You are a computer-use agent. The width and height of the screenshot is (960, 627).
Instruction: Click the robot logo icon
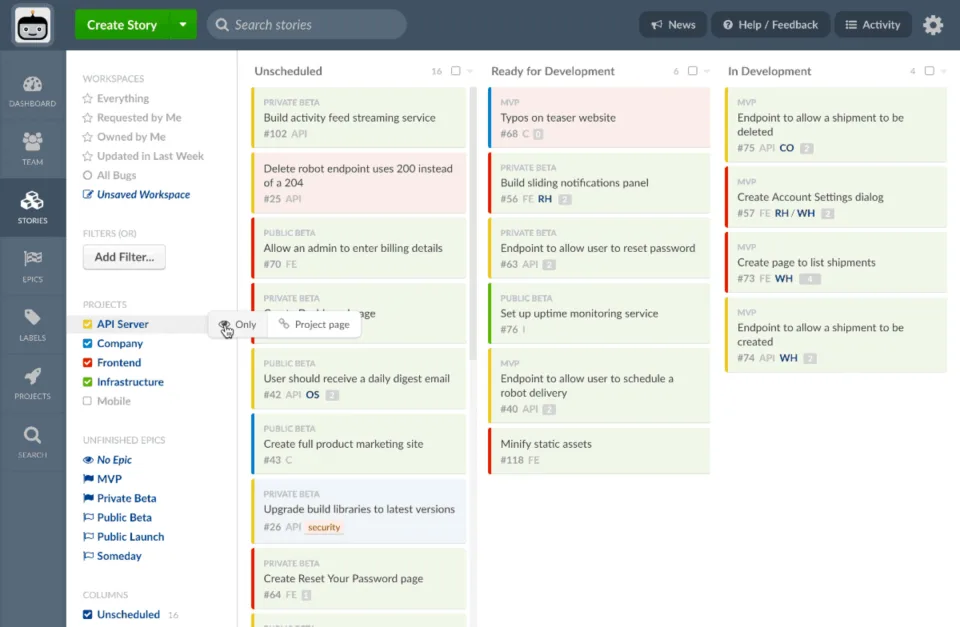click(x=32, y=25)
